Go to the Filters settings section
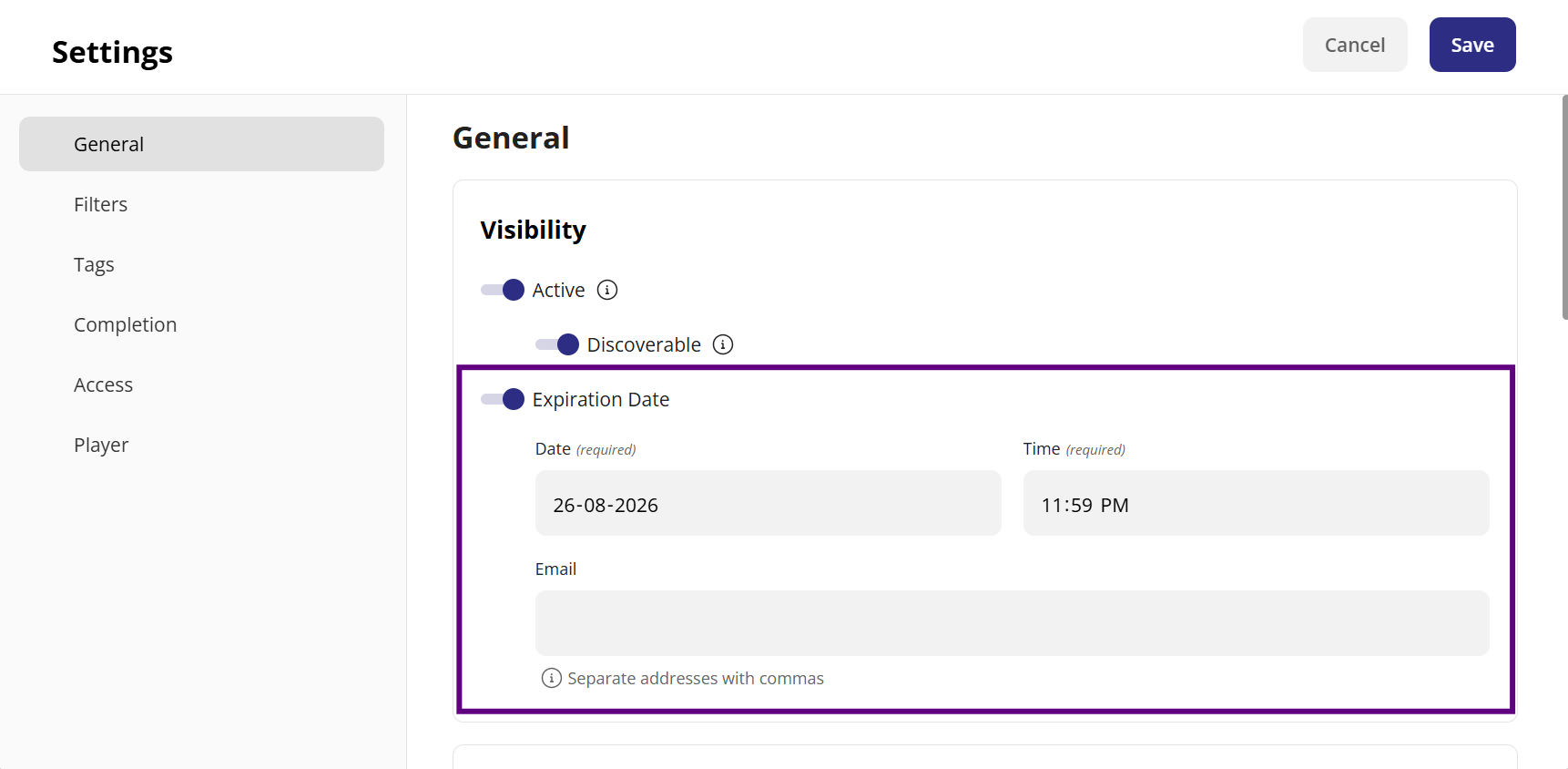Viewport: 1568px width, 769px height. click(201, 204)
